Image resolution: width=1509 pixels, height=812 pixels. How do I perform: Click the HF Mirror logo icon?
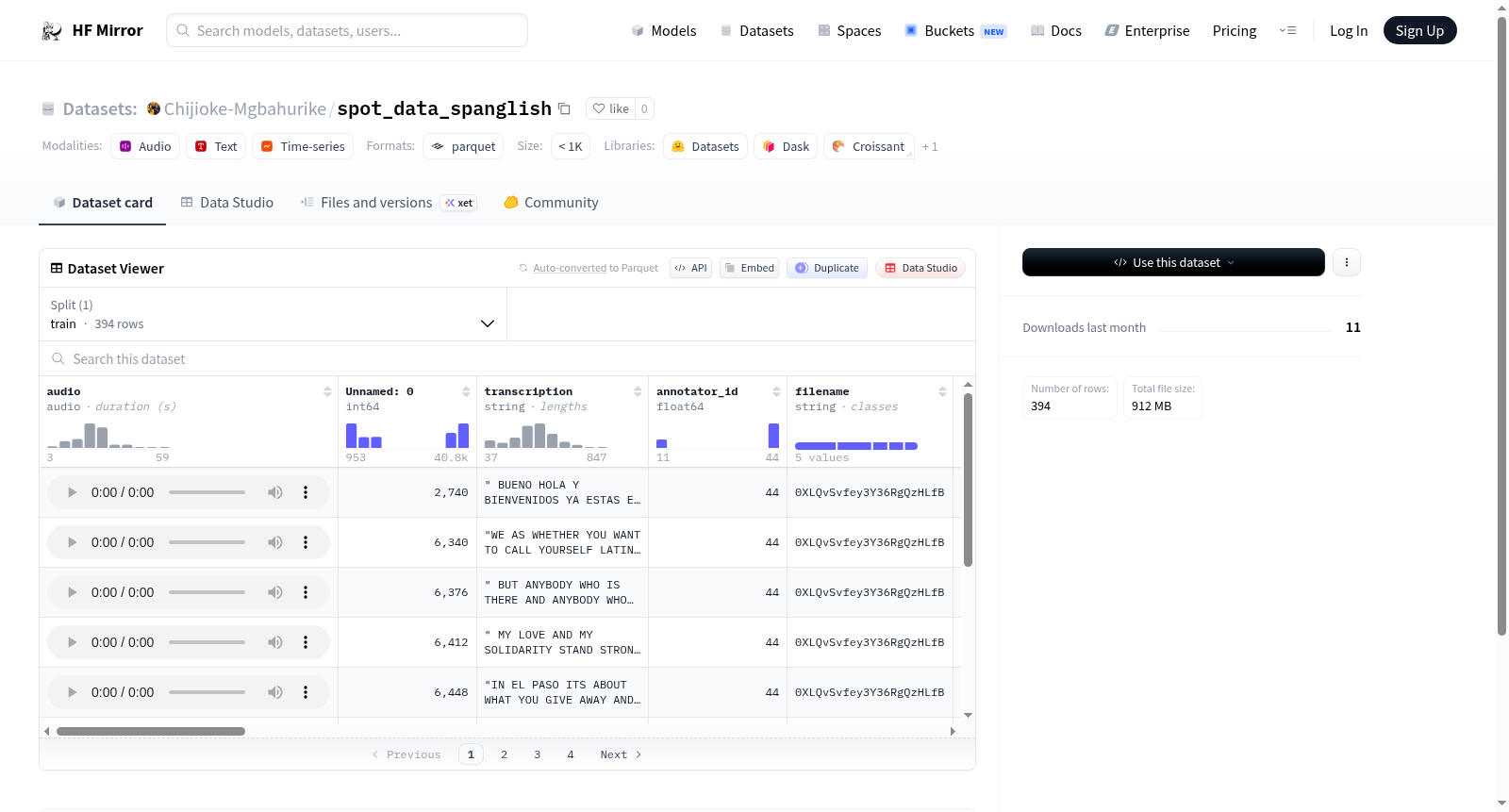tap(52, 31)
